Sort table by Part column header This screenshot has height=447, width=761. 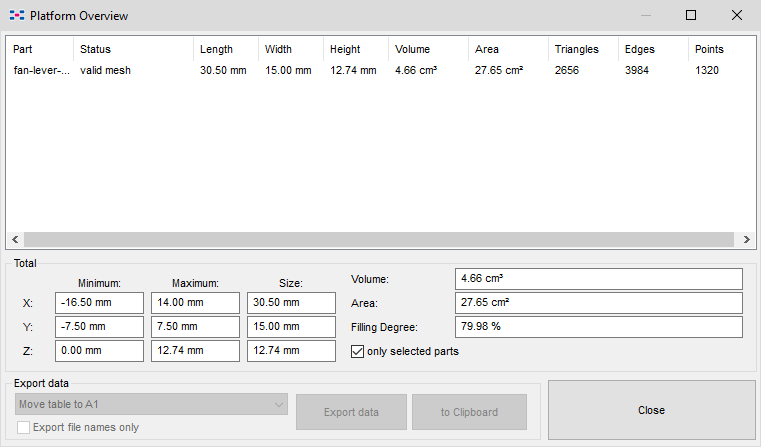coord(40,49)
